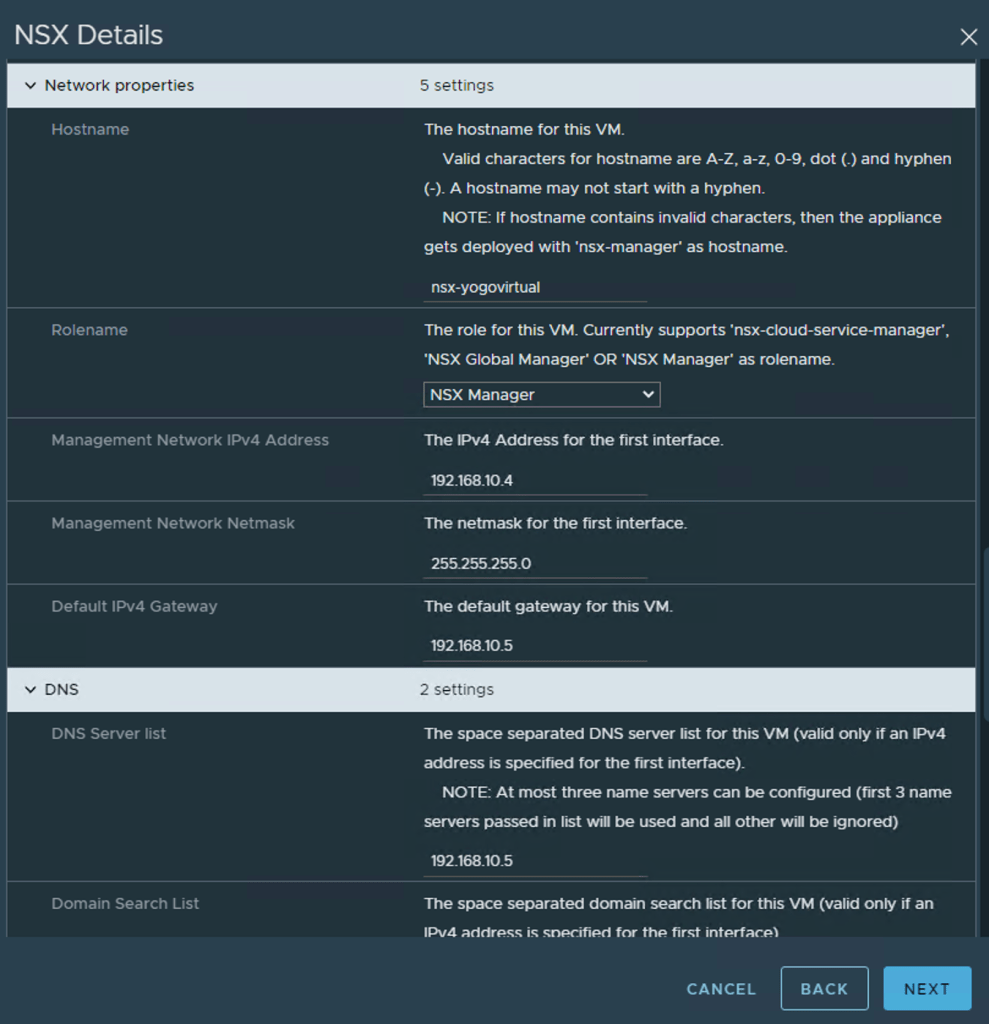Click the NSX Details dialog title
The width and height of the screenshot is (989, 1024).
(88, 36)
